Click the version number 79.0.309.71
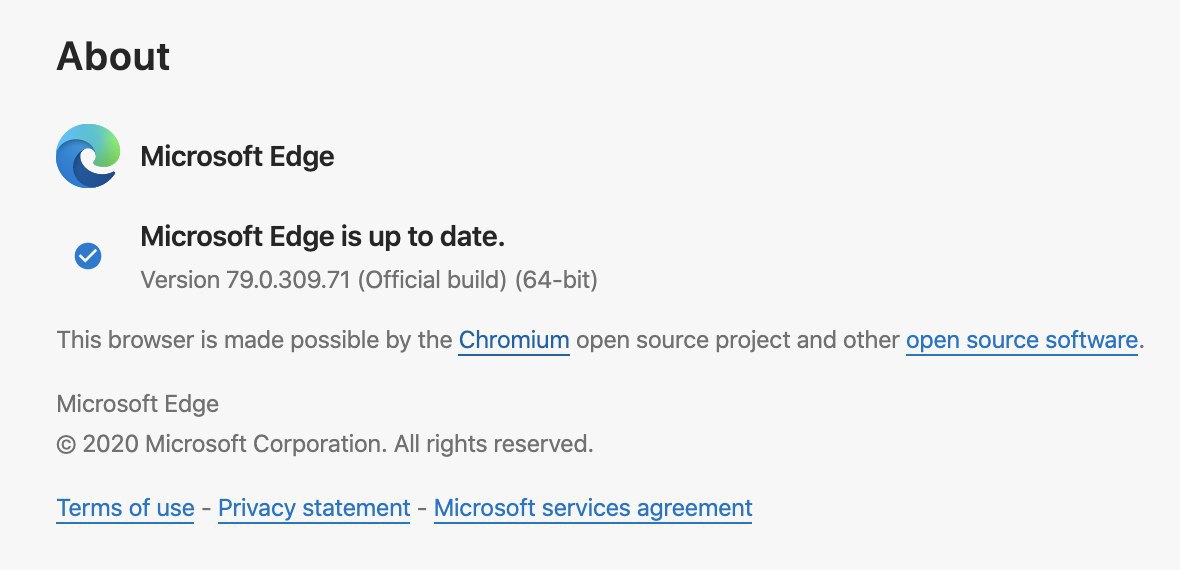The width and height of the screenshot is (1180, 570). [288, 280]
